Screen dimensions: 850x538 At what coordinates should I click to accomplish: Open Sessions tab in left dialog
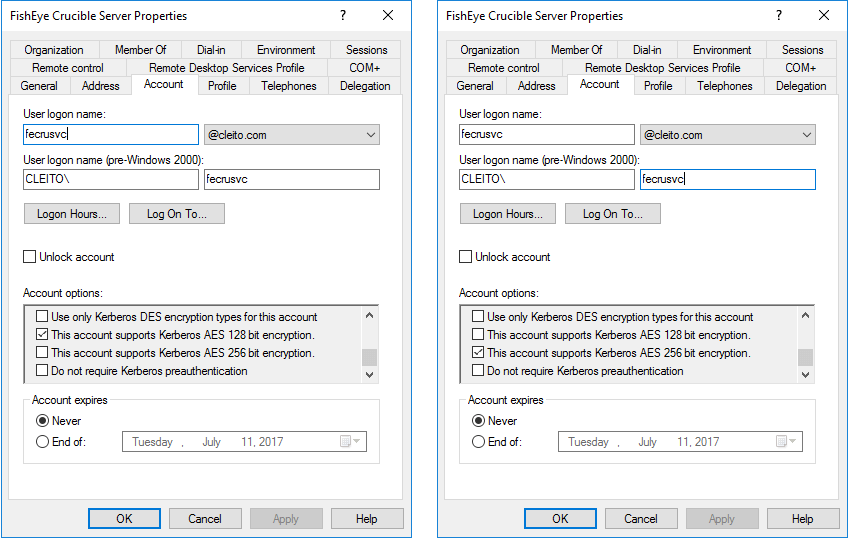[366, 50]
